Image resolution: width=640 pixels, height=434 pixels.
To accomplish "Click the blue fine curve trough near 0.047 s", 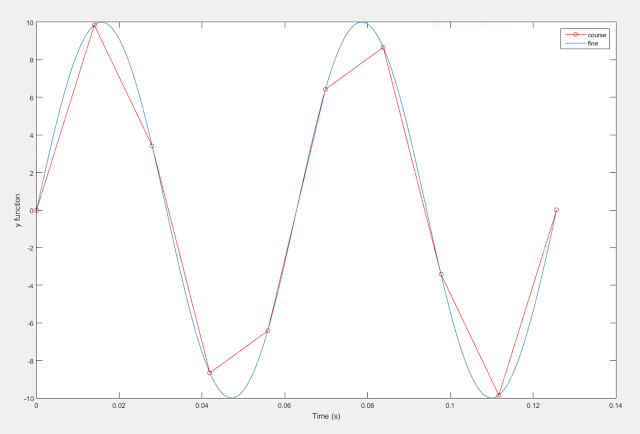I will pos(232,398).
